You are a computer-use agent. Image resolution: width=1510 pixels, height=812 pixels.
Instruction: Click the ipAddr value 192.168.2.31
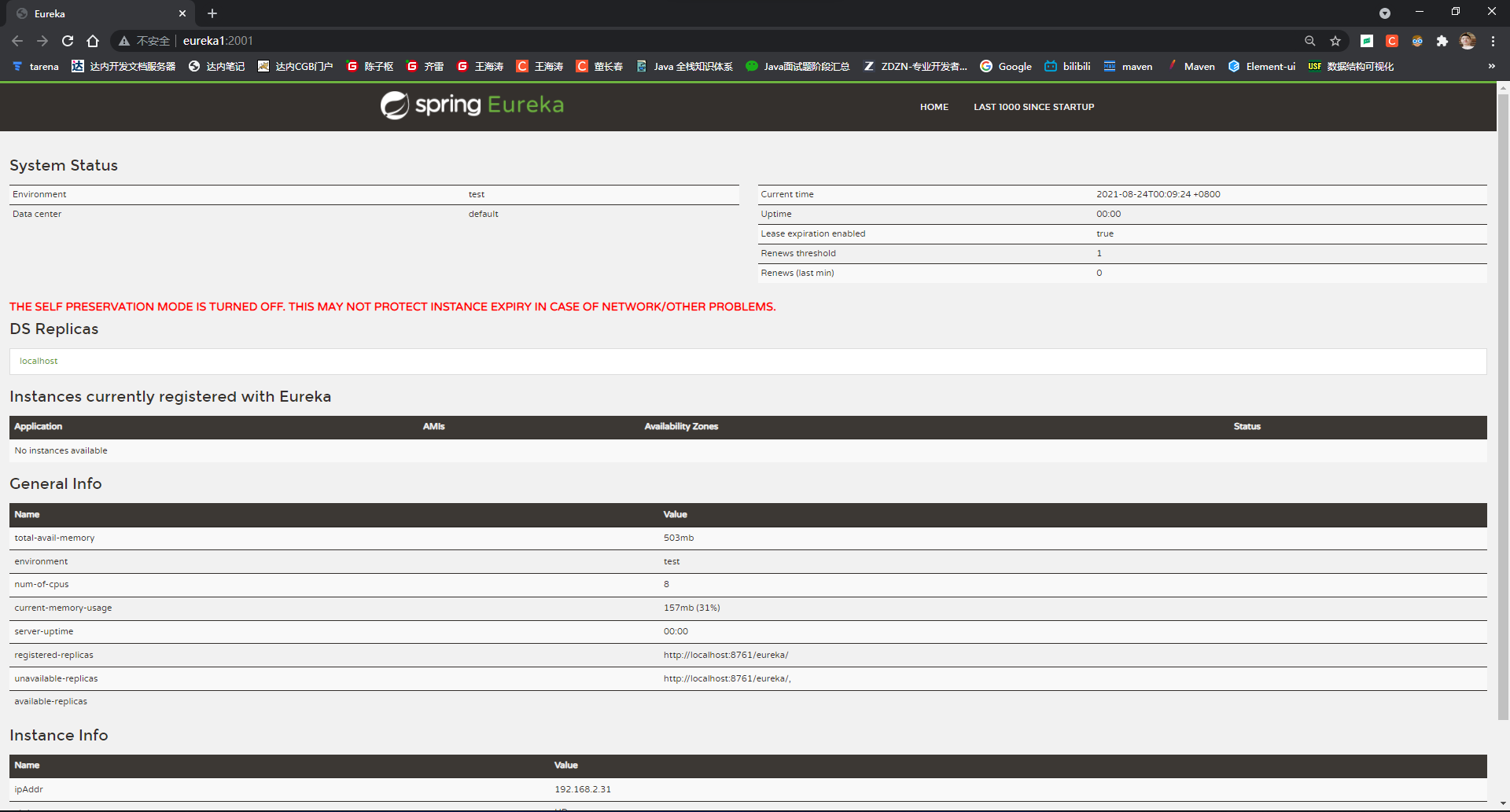pos(583,789)
